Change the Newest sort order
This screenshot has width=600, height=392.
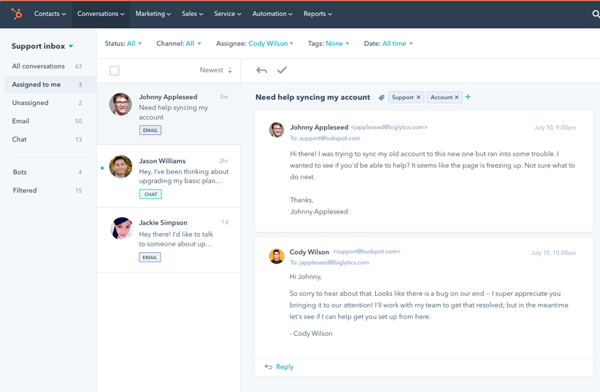(x=216, y=70)
